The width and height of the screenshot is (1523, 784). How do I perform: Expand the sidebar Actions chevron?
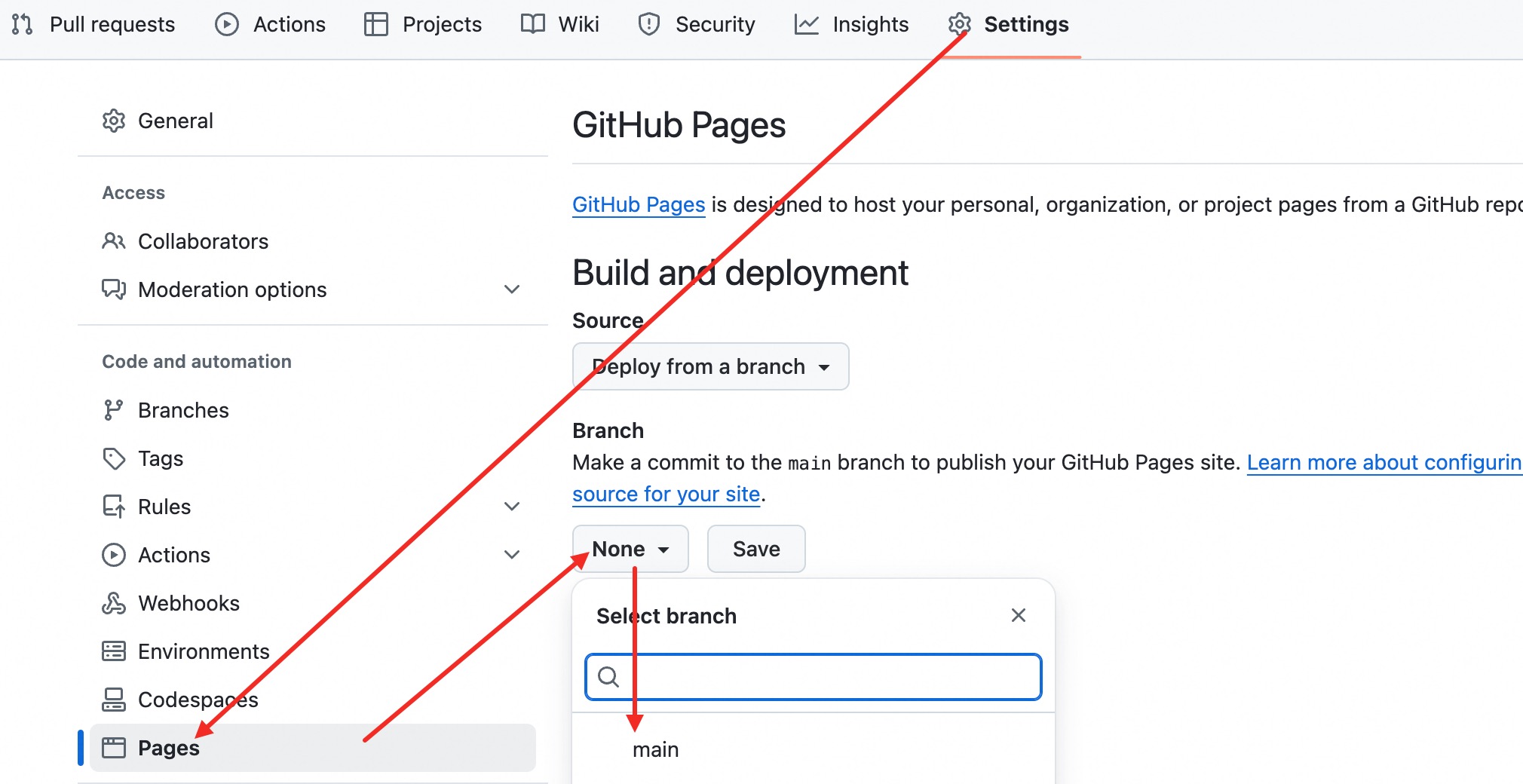click(512, 555)
